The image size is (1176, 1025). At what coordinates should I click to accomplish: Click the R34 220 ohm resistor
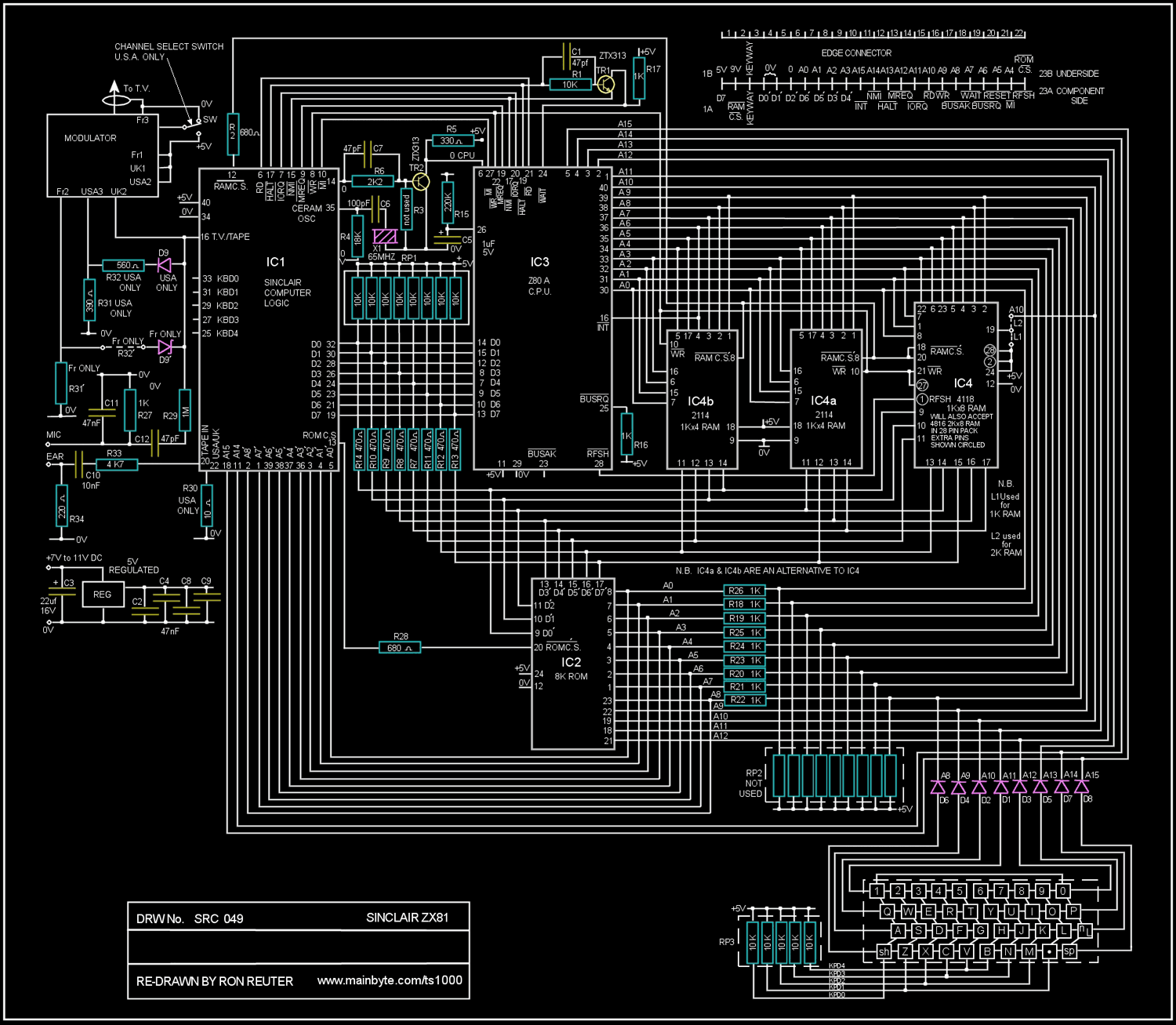pyautogui.click(x=62, y=507)
